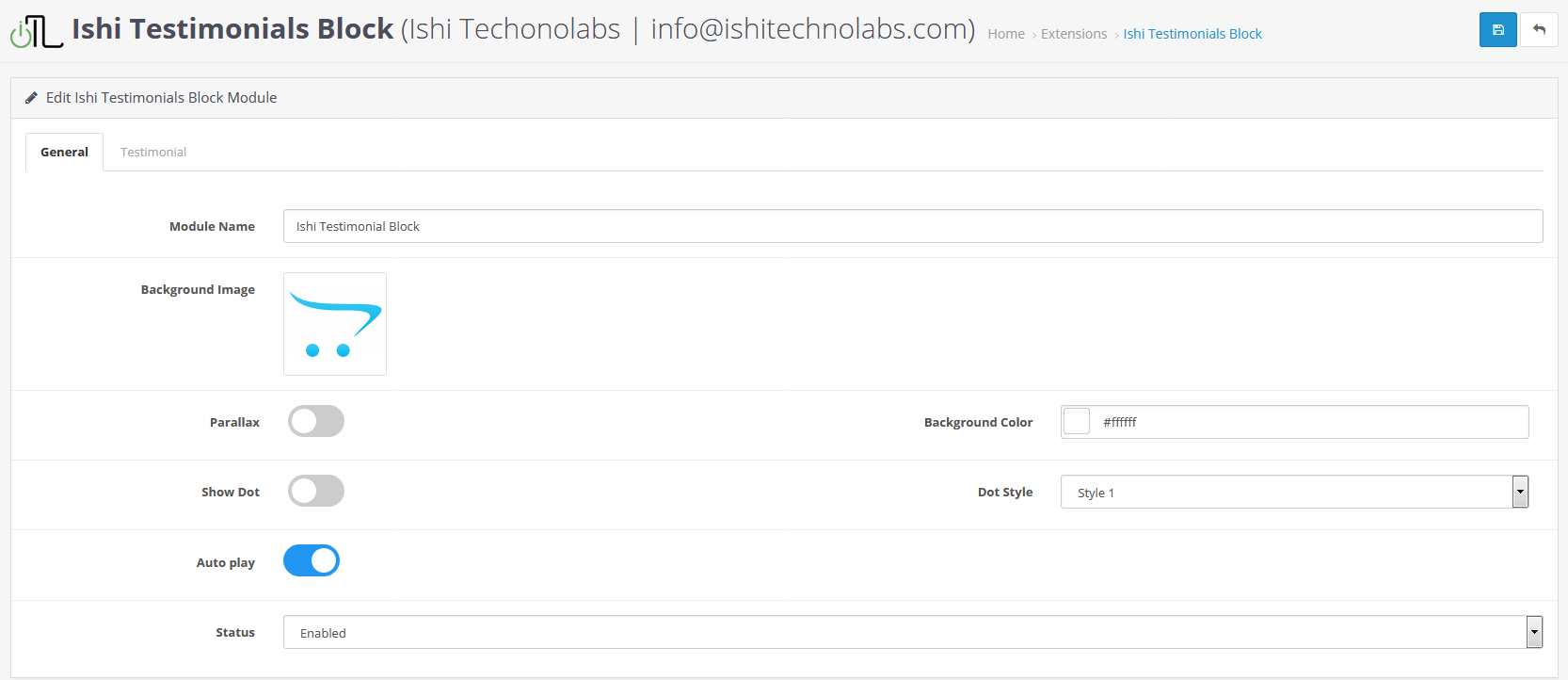Open the Dot Style dropdown

click(1294, 492)
